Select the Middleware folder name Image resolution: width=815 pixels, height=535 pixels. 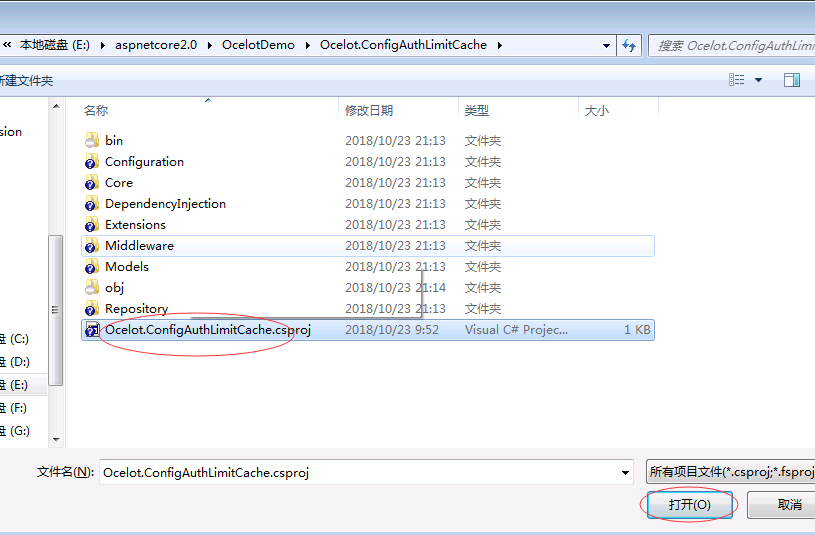click(x=139, y=245)
